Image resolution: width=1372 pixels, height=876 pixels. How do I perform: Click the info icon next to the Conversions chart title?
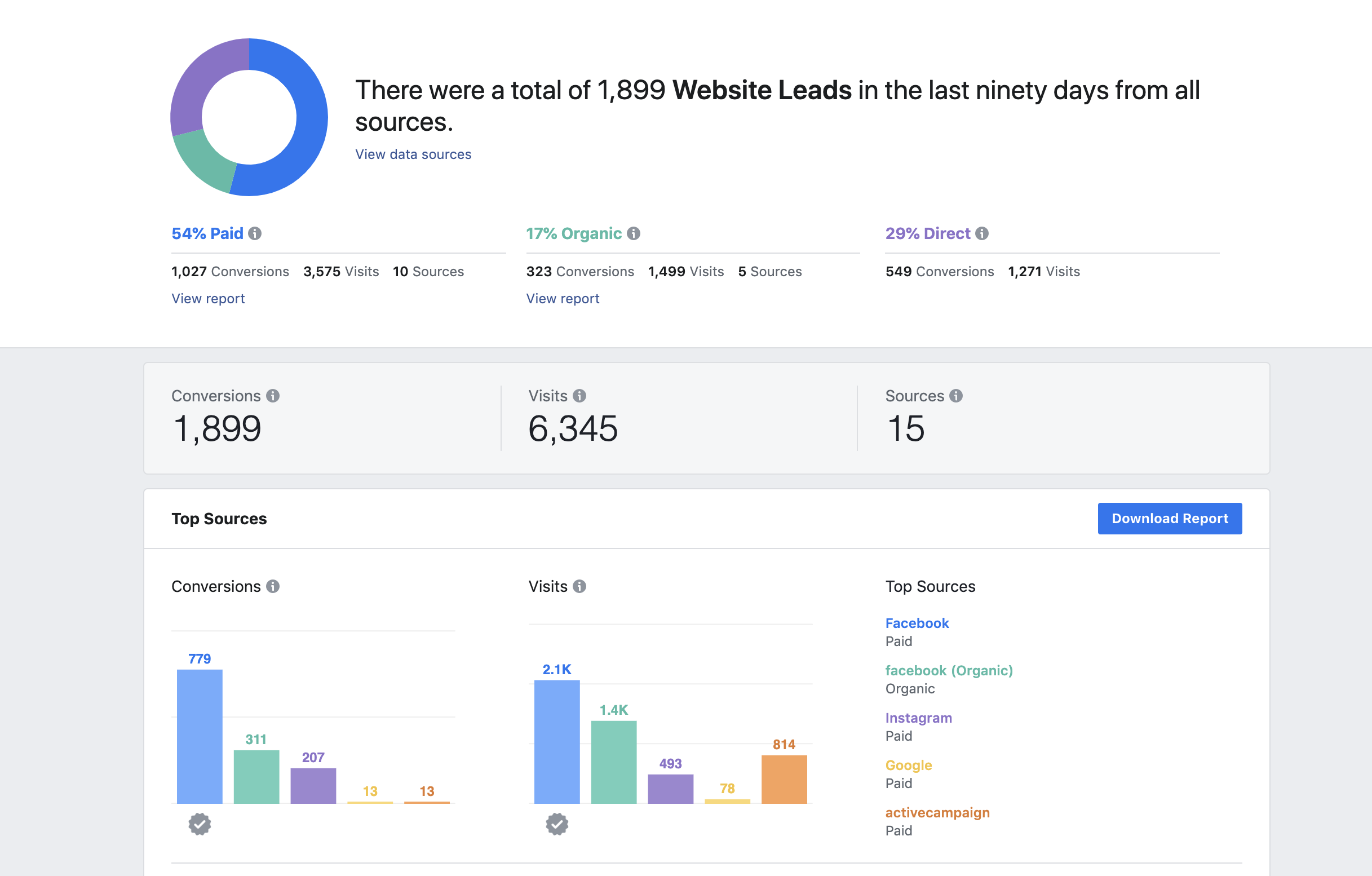(272, 586)
